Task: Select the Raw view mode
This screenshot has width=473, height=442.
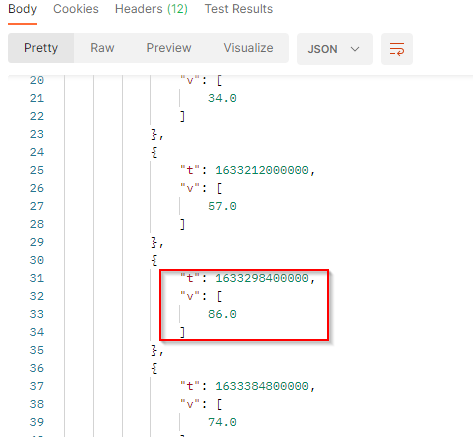Action: coord(102,48)
